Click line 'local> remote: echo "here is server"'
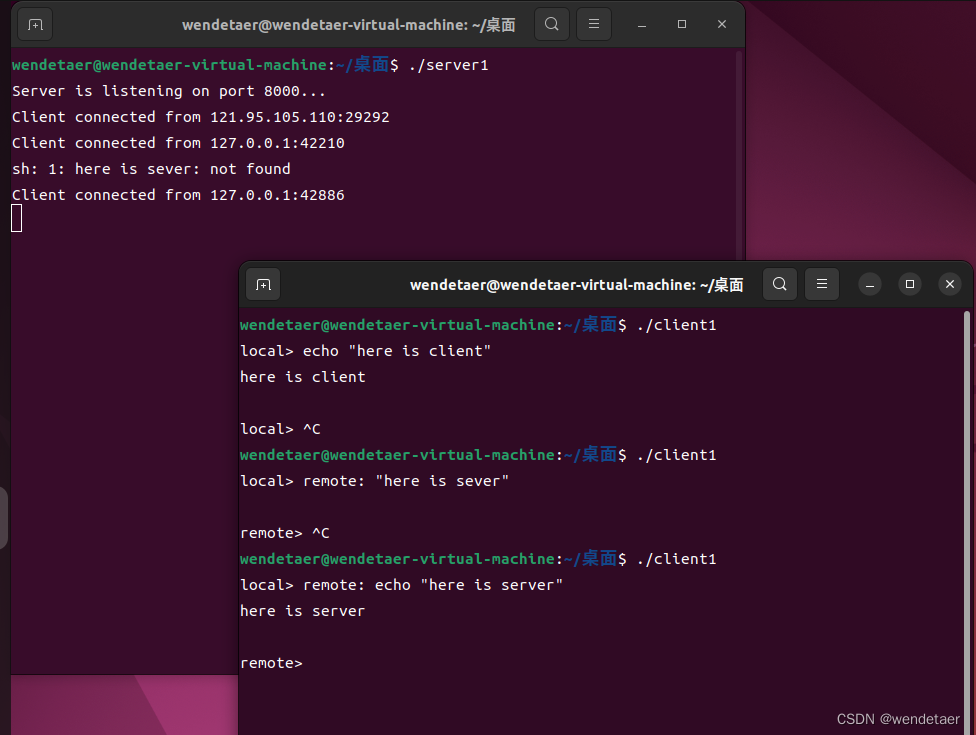 click(x=401, y=585)
